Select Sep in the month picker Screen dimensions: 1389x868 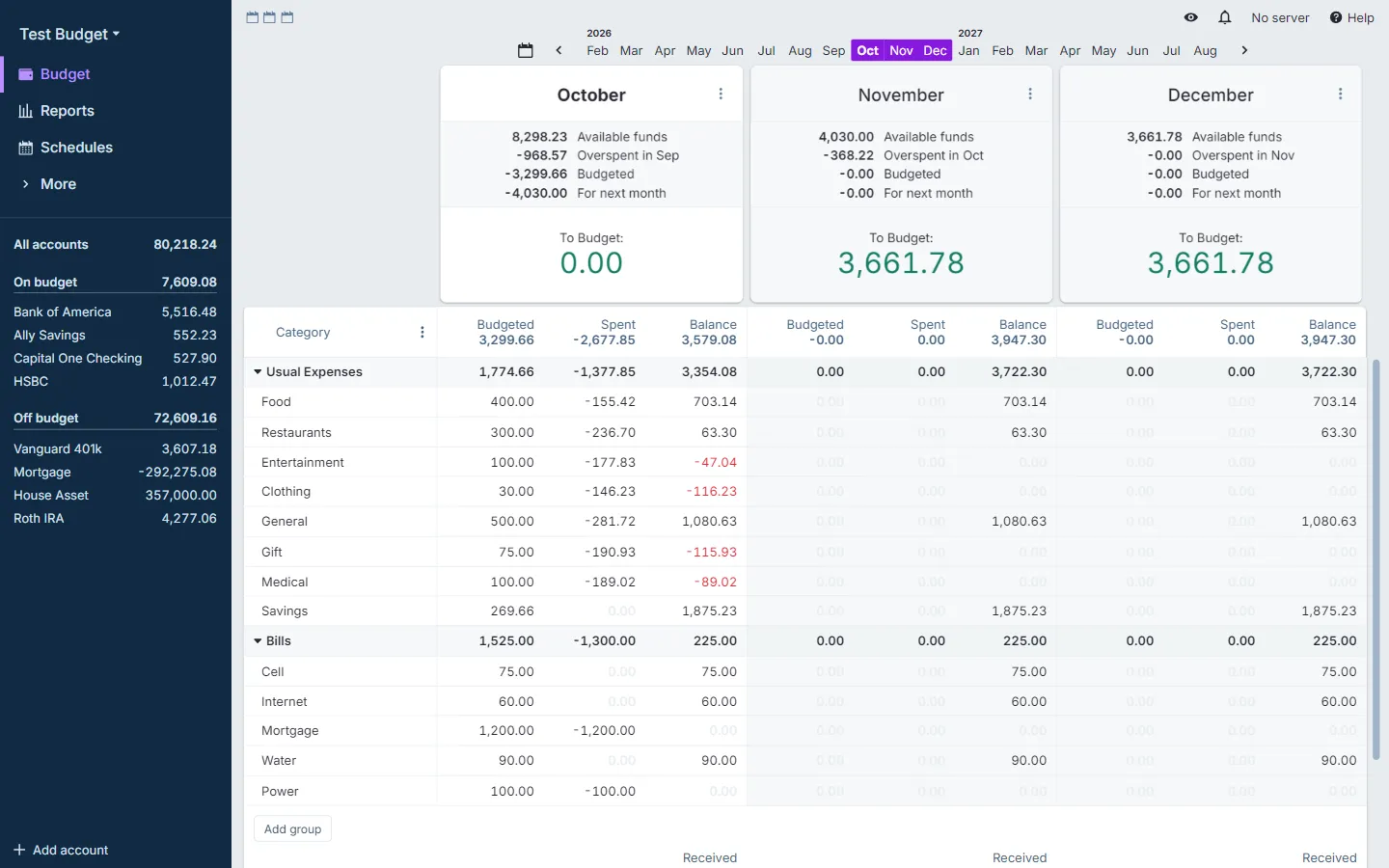(833, 50)
